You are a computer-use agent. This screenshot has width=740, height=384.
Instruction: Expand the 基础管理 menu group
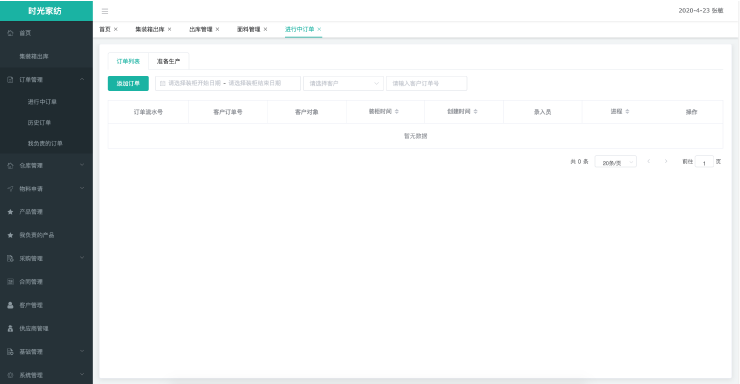(x=82, y=351)
